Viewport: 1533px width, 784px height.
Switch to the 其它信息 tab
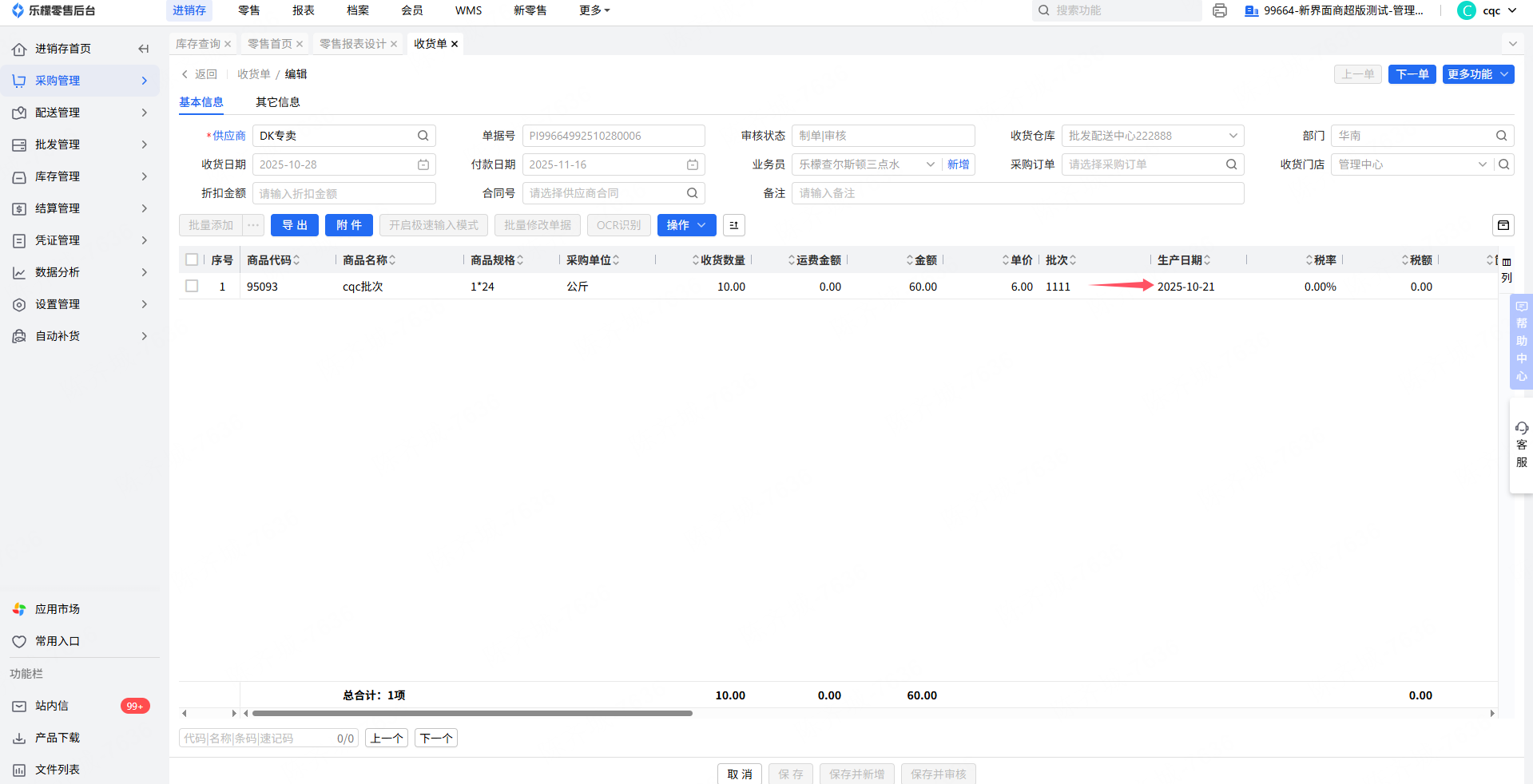[277, 102]
